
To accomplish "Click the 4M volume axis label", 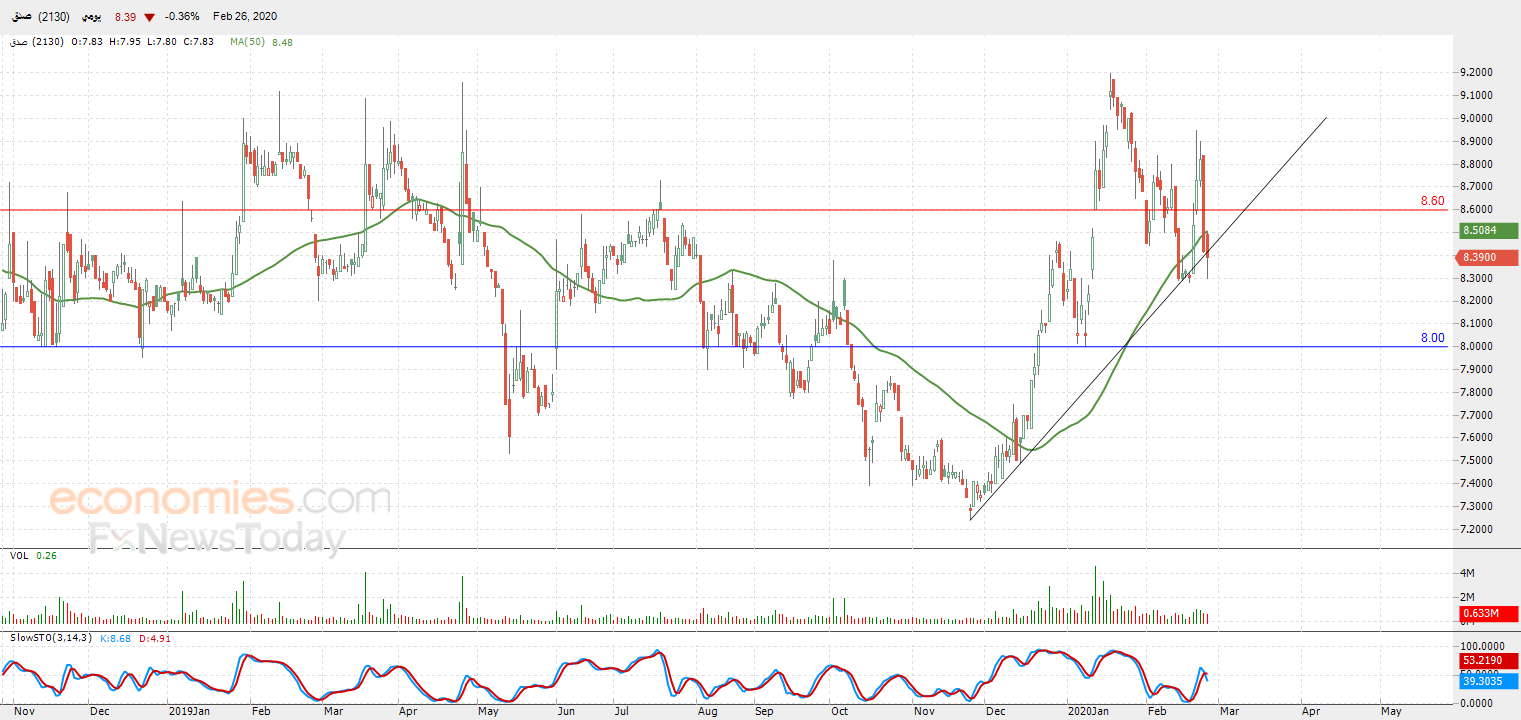I will [1468, 573].
